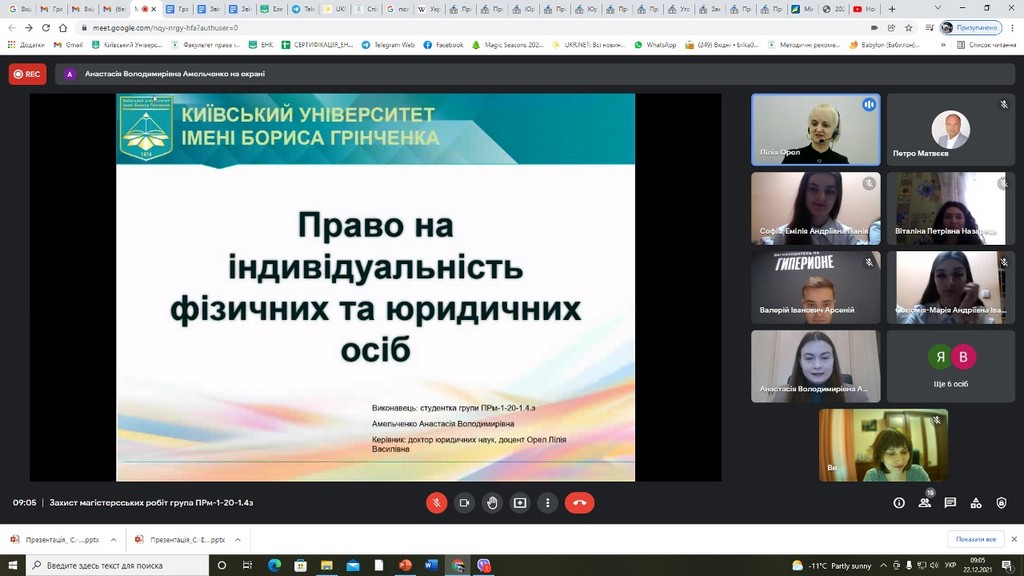Raise your hand in the meeting
1024x576 pixels.
tap(492, 503)
